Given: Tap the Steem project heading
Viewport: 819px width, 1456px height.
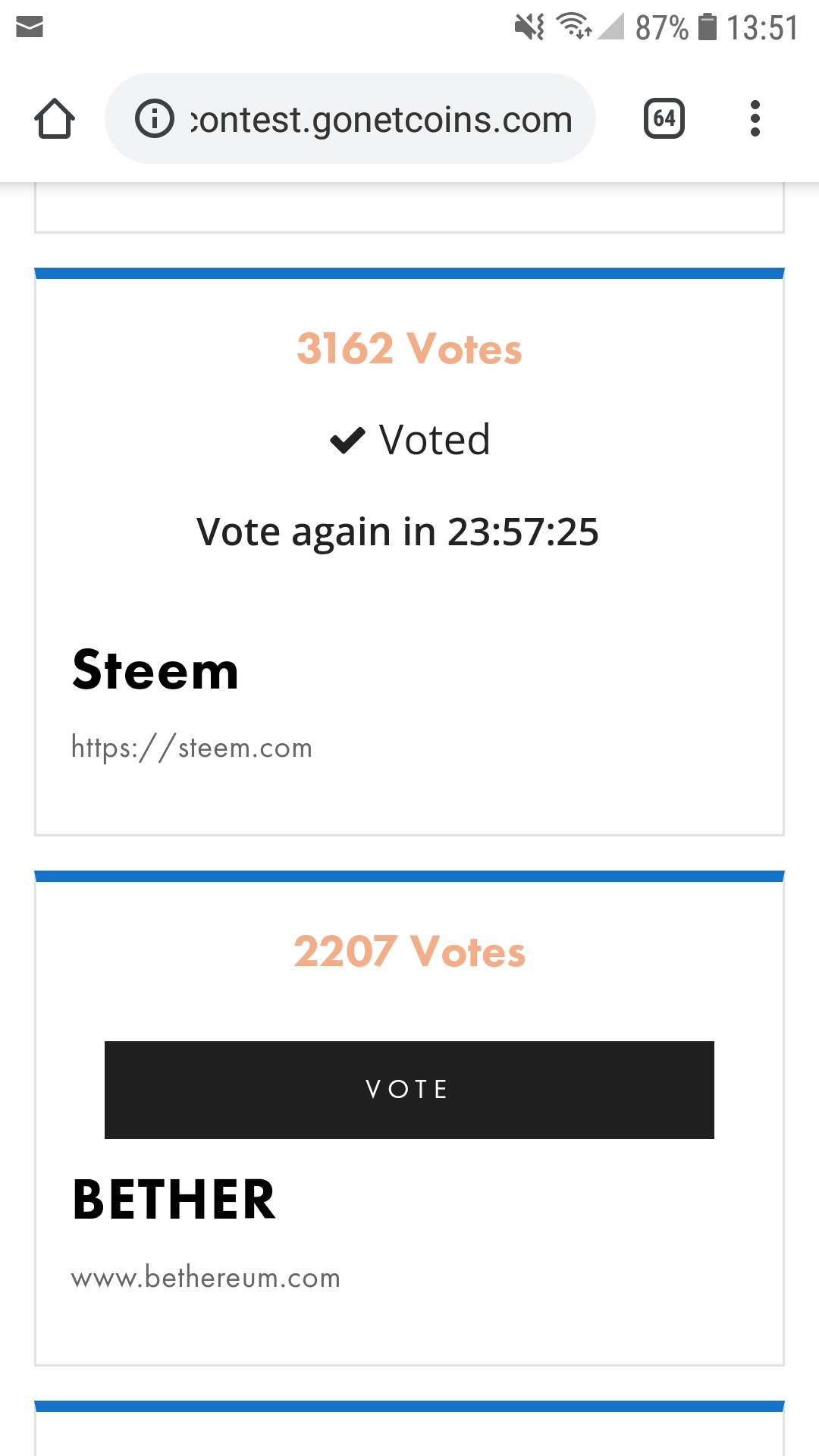Looking at the screenshot, I should pos(155,670).
